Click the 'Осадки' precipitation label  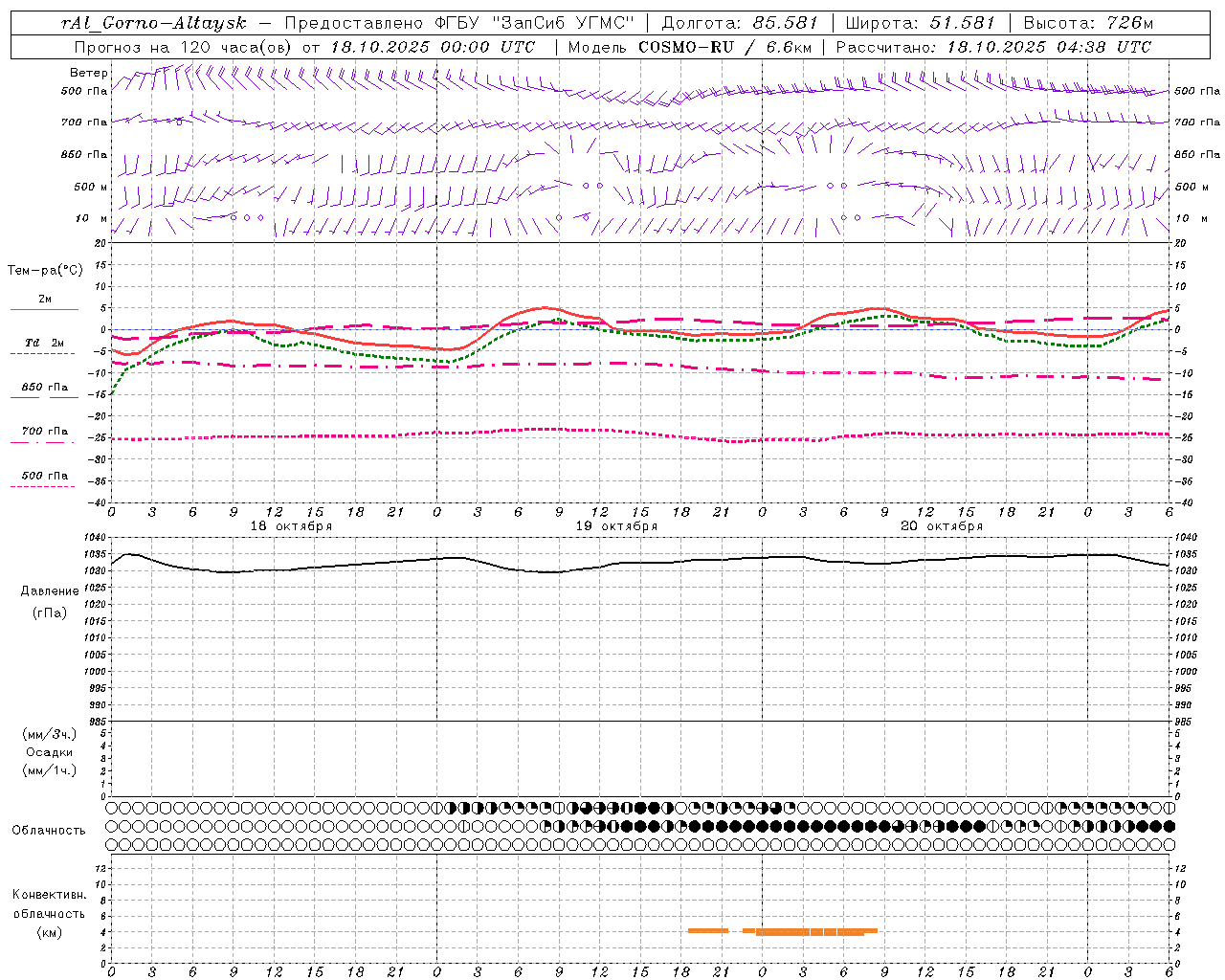pos(50,752)
